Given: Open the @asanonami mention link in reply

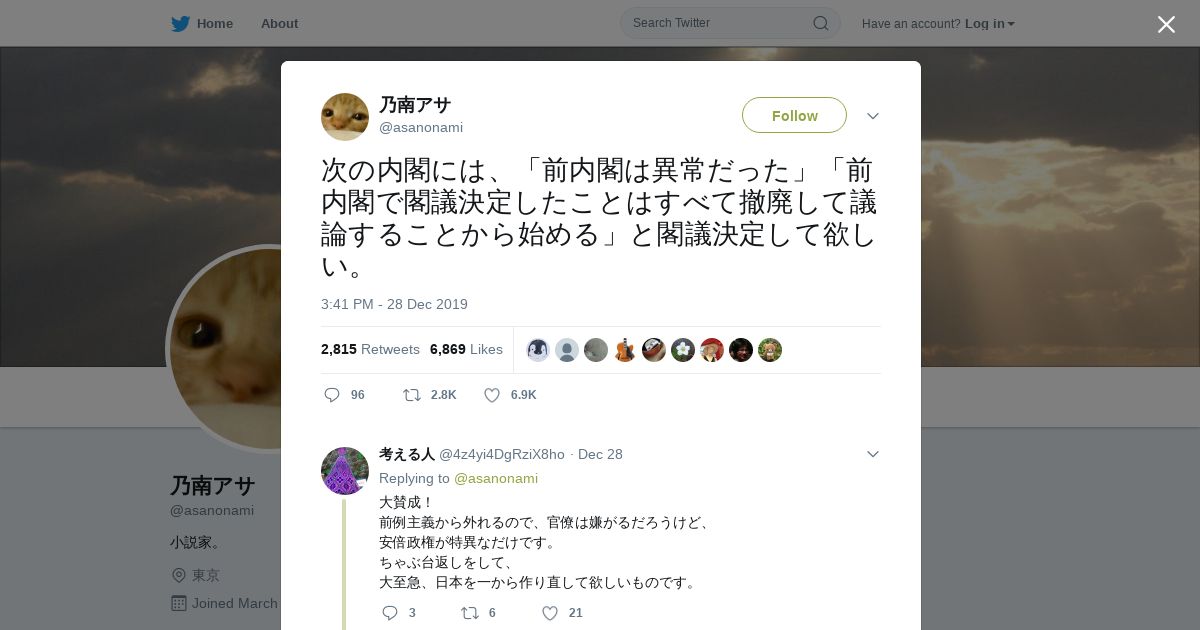Looking at the screenshot, I should [496, 478].
